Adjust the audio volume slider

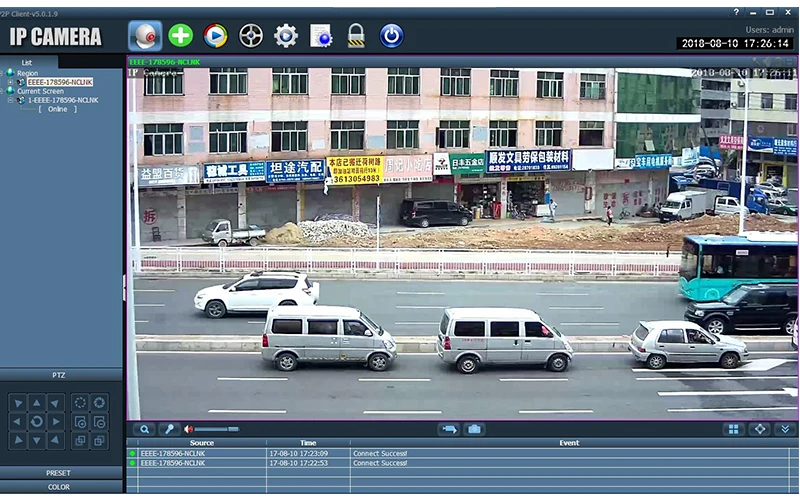click(216, 429)
